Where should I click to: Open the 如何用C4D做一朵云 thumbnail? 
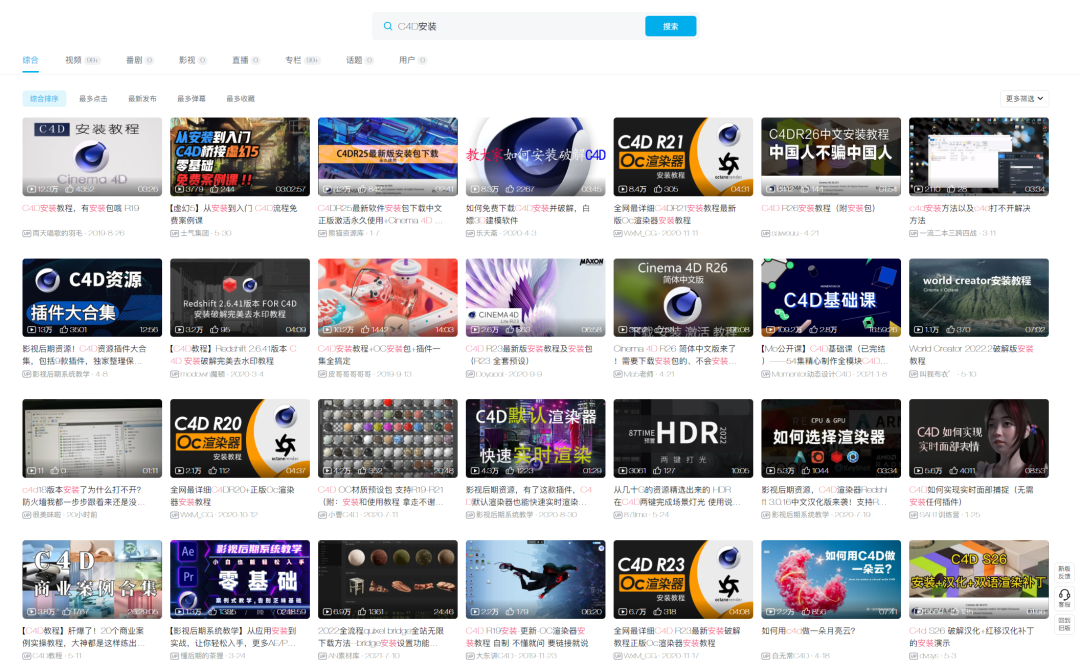831,579
